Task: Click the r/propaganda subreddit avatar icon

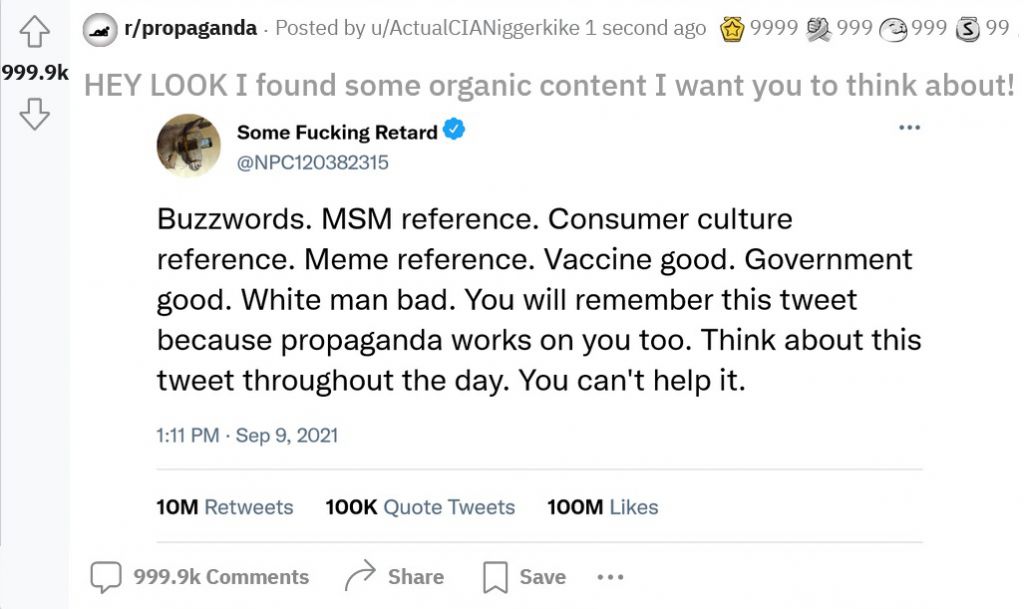Action: coord(97,29)
